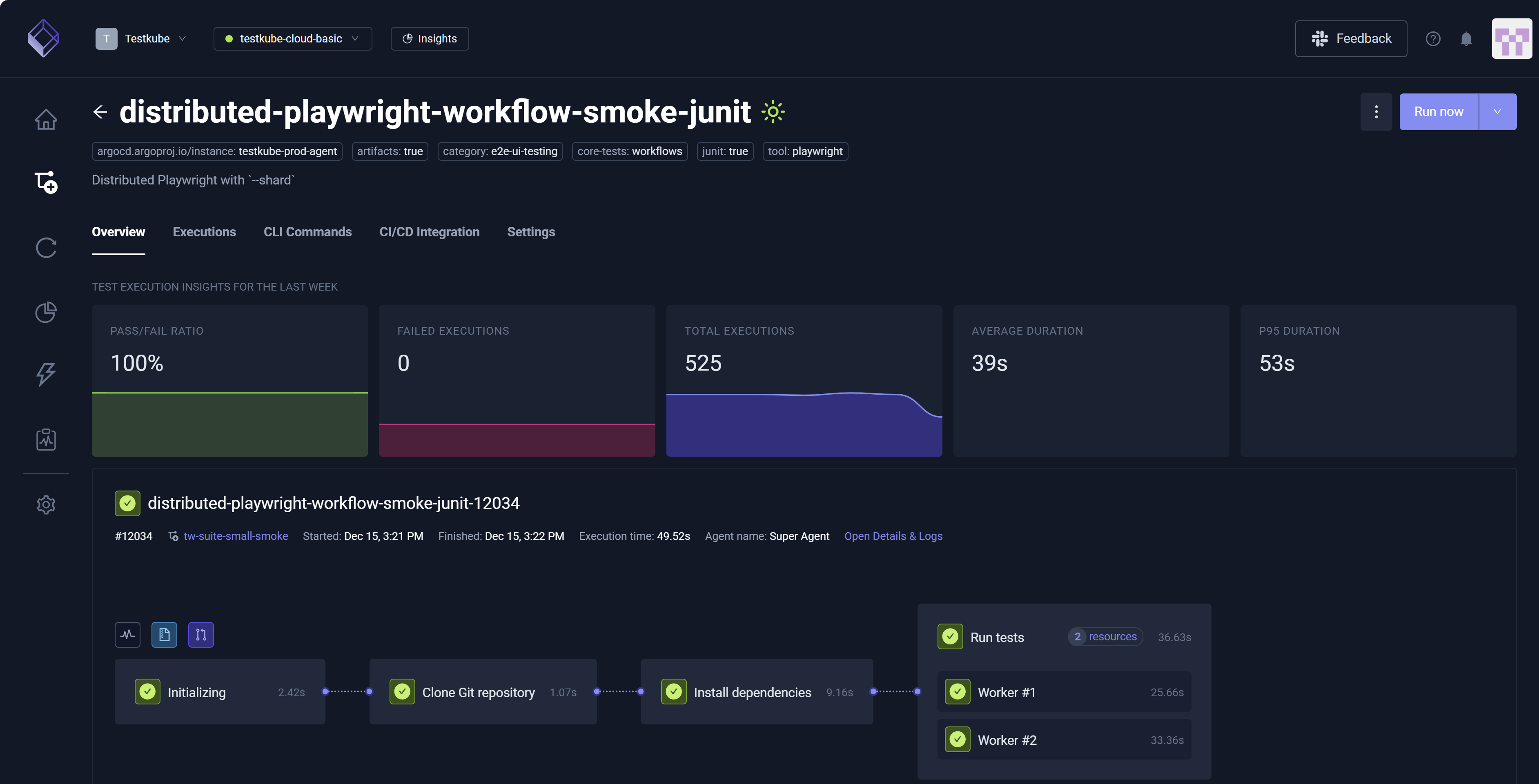
Task: Expand the Run now dropdown arrow
Action: coord(1497,112)
